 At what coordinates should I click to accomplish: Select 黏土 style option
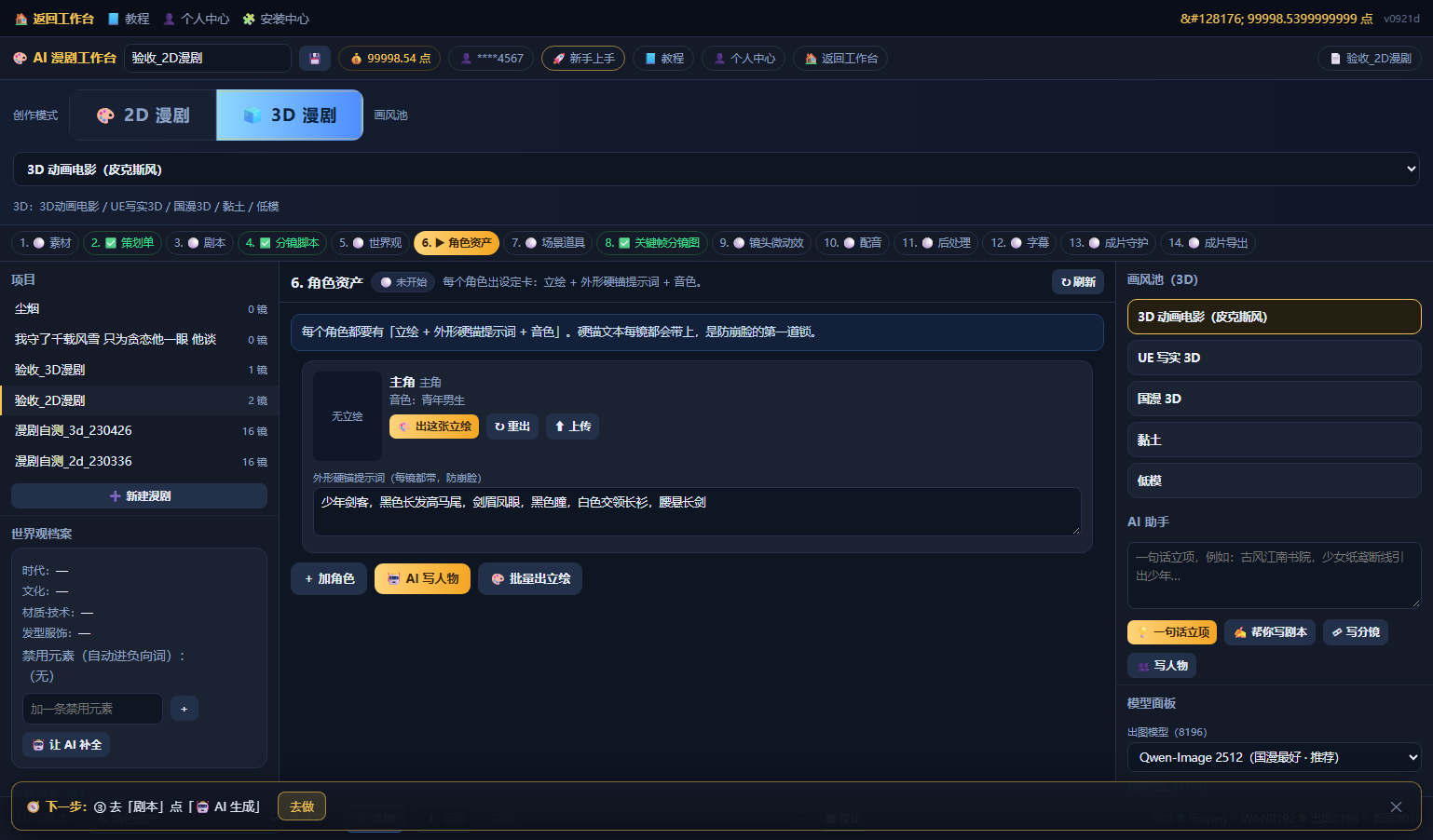[1274, 440]
